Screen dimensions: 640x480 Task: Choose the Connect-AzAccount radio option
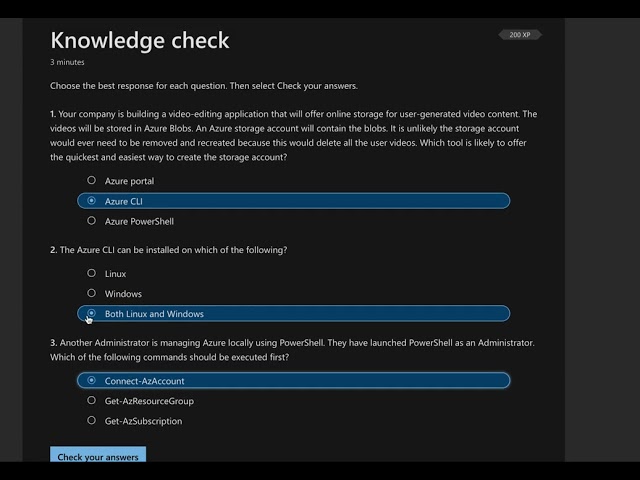91,380
